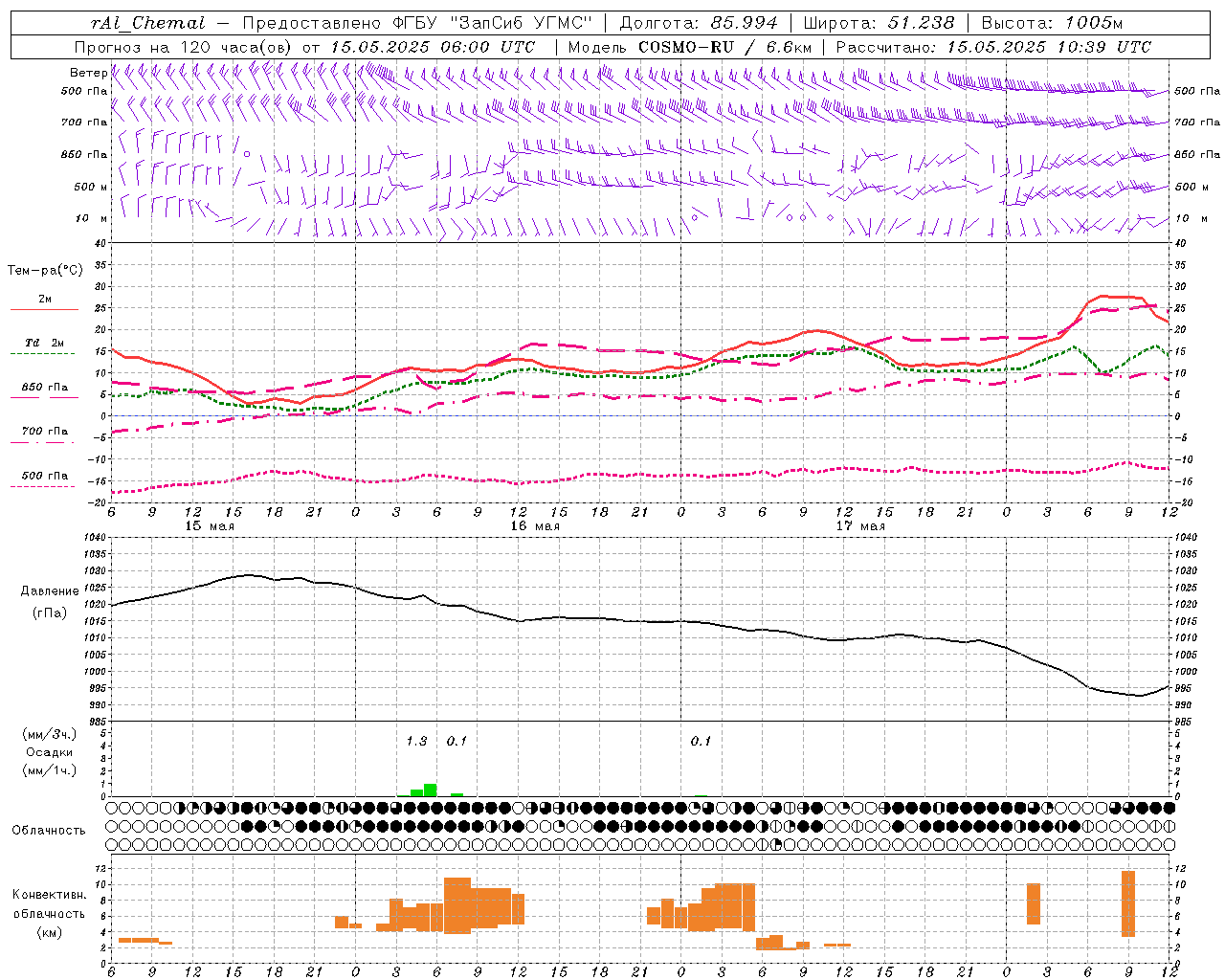Click the 16 мая date label
The image size is (1225, 980).
coord(535,526)
